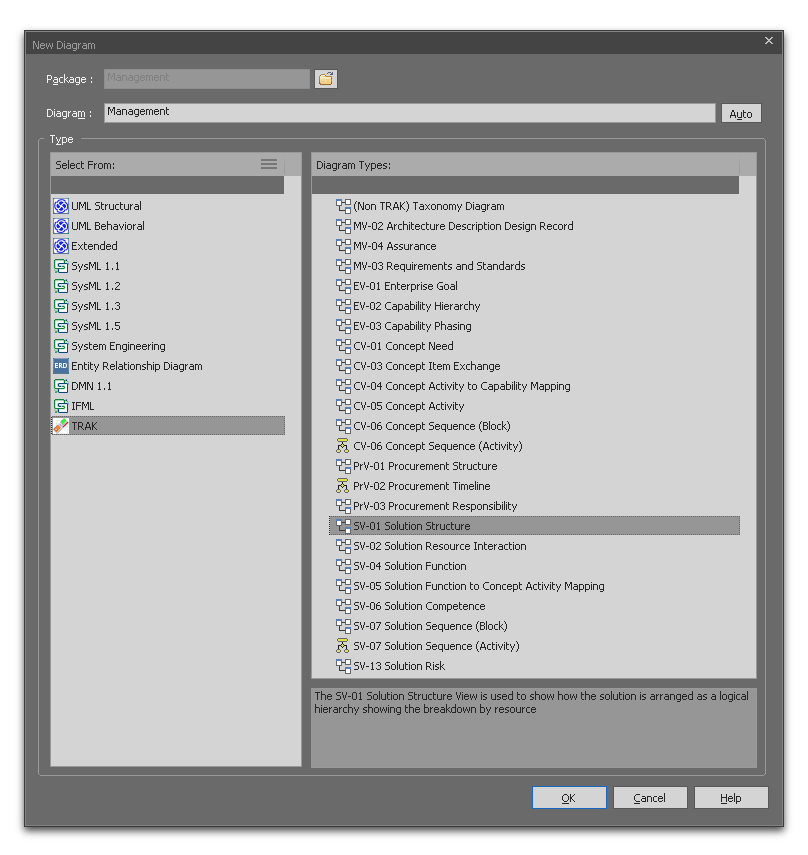Image resolution: width=808 pixels, height=855 pixels.
Task: Click the package browse folder icon
Action: point(326,79)
